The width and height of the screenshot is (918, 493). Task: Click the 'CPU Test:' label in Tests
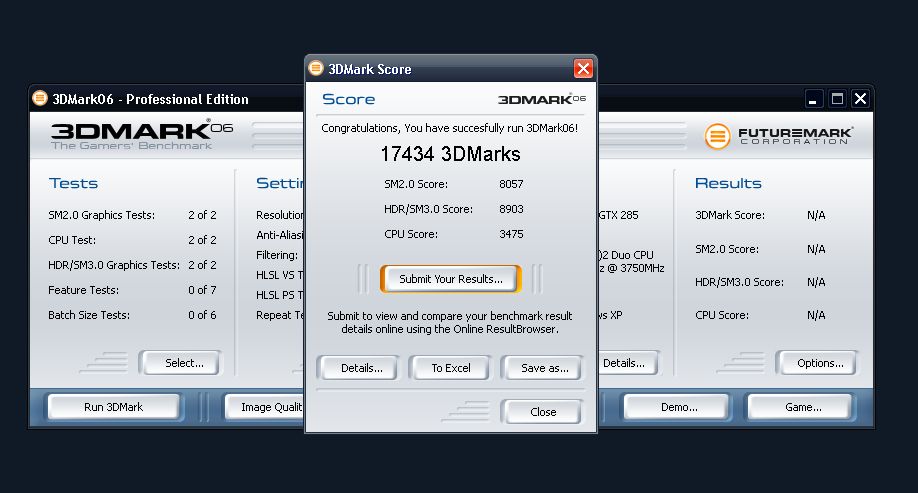tap(72, 240)
